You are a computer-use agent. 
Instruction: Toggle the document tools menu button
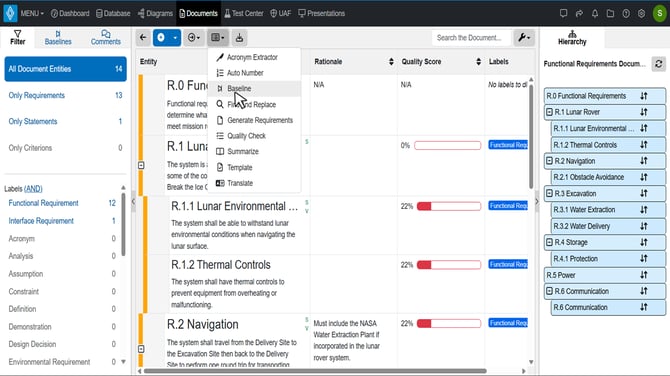click(x=217, y=38)
